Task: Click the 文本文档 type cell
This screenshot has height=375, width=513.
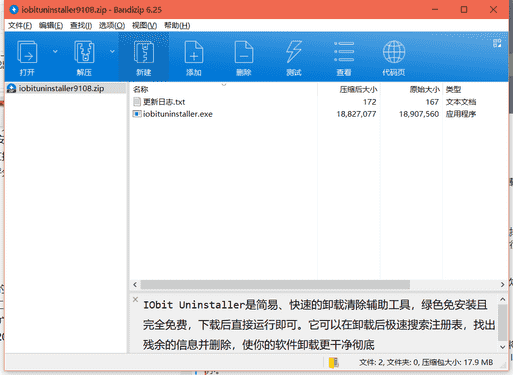Action: pyautogui.click(x=461, y=102)
